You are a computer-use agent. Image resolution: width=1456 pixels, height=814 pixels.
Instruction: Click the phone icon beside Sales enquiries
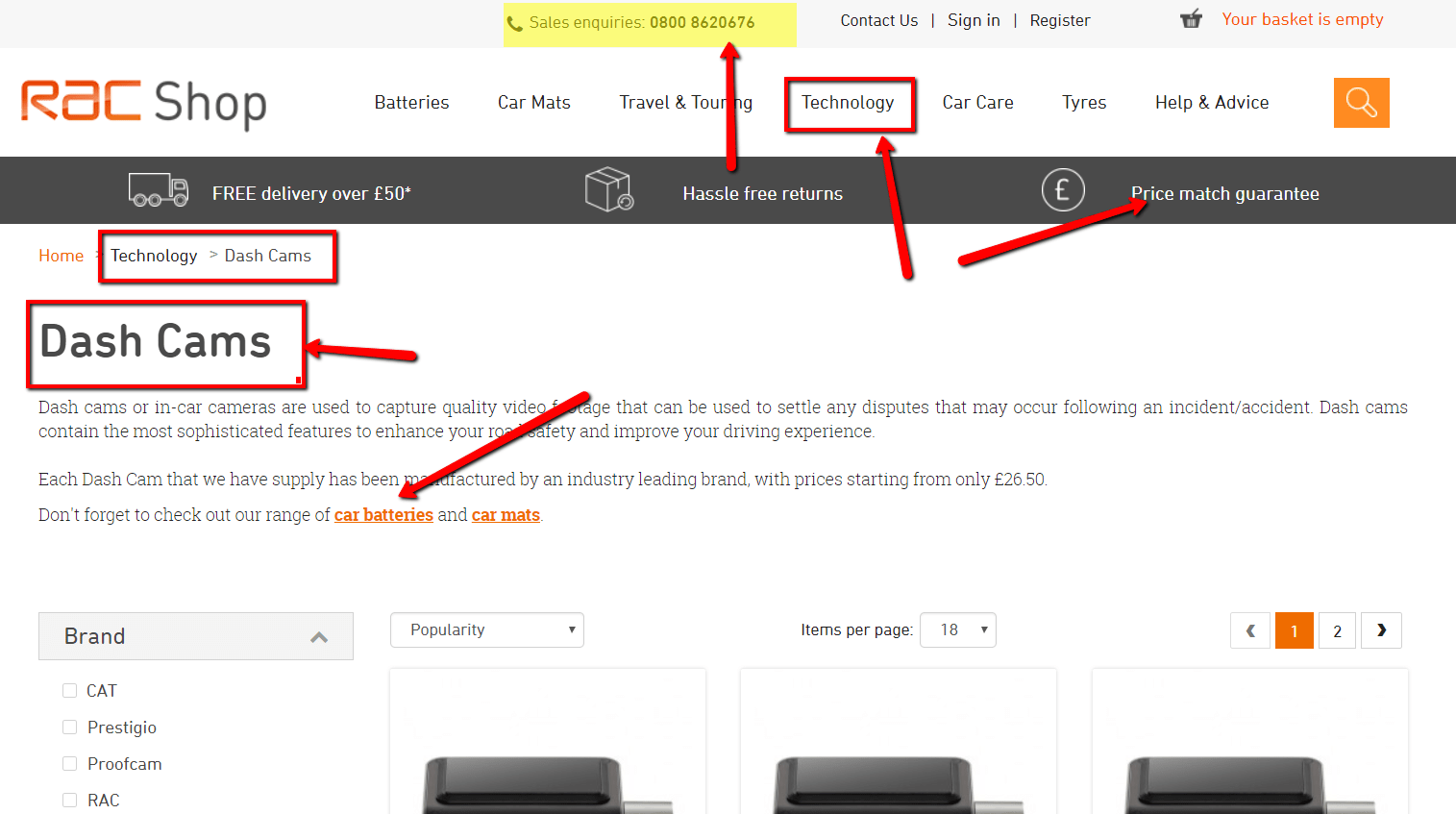[515, 23]
